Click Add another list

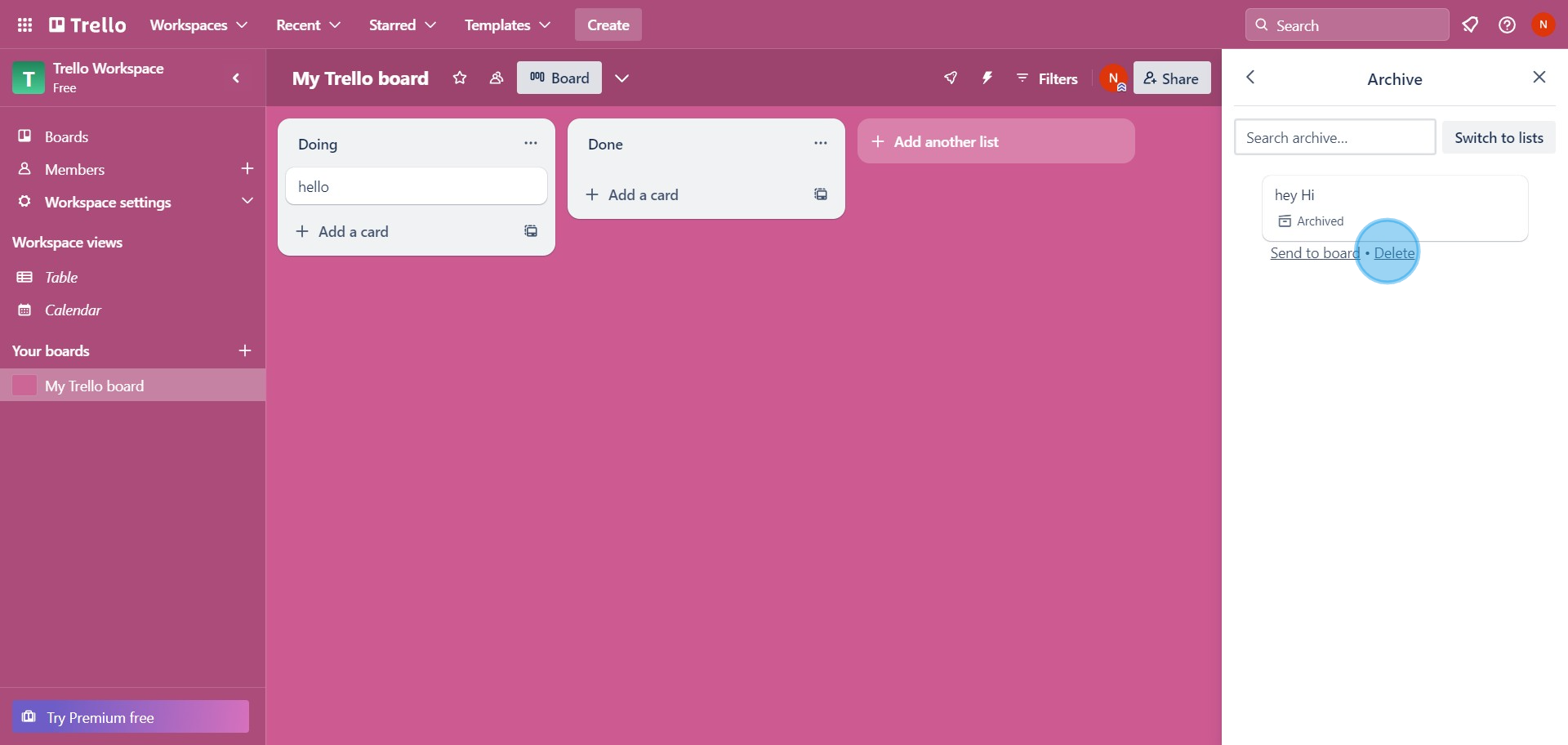click(996, 141)
